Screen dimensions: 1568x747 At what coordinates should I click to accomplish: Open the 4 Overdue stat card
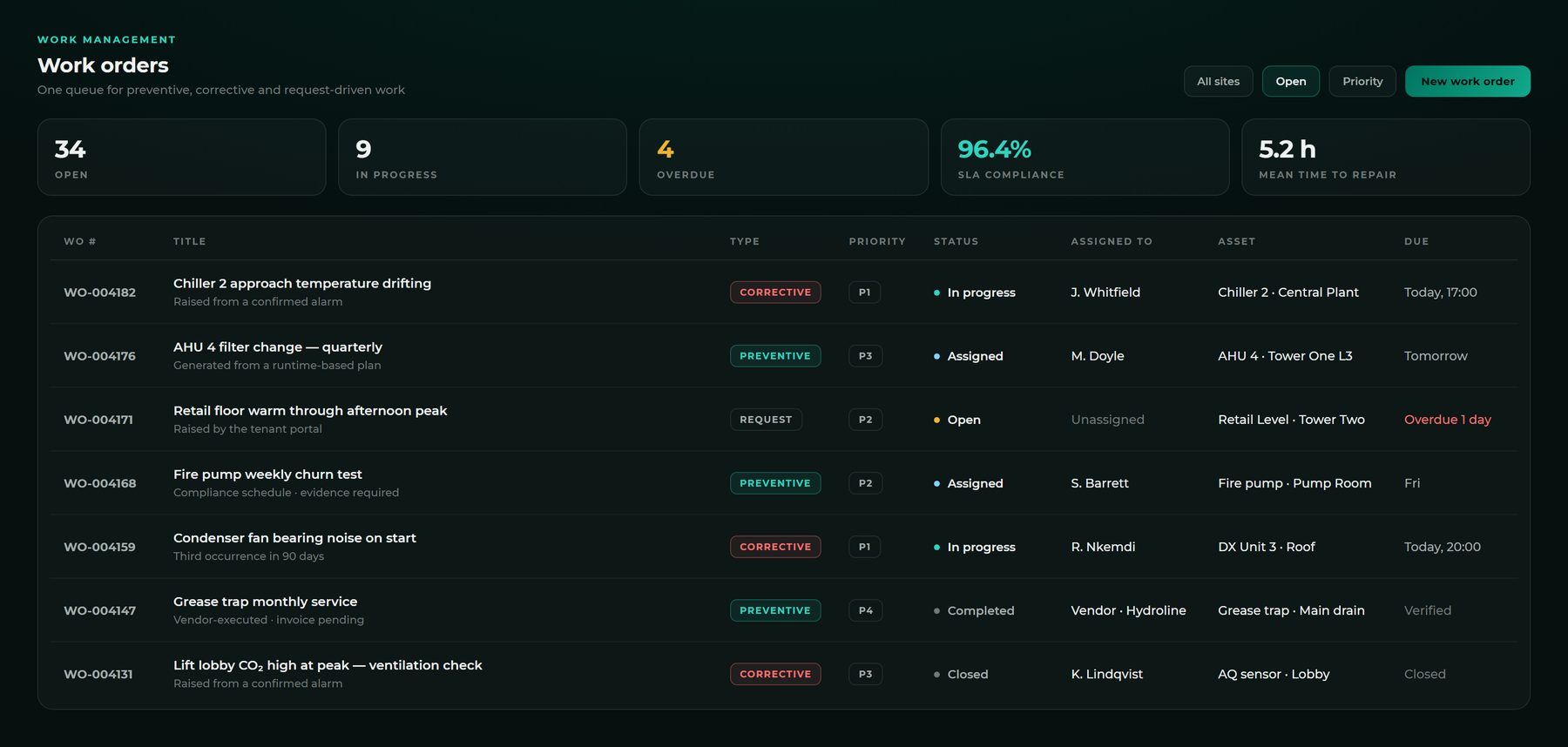pyautogui.click(x=783, y=157)
